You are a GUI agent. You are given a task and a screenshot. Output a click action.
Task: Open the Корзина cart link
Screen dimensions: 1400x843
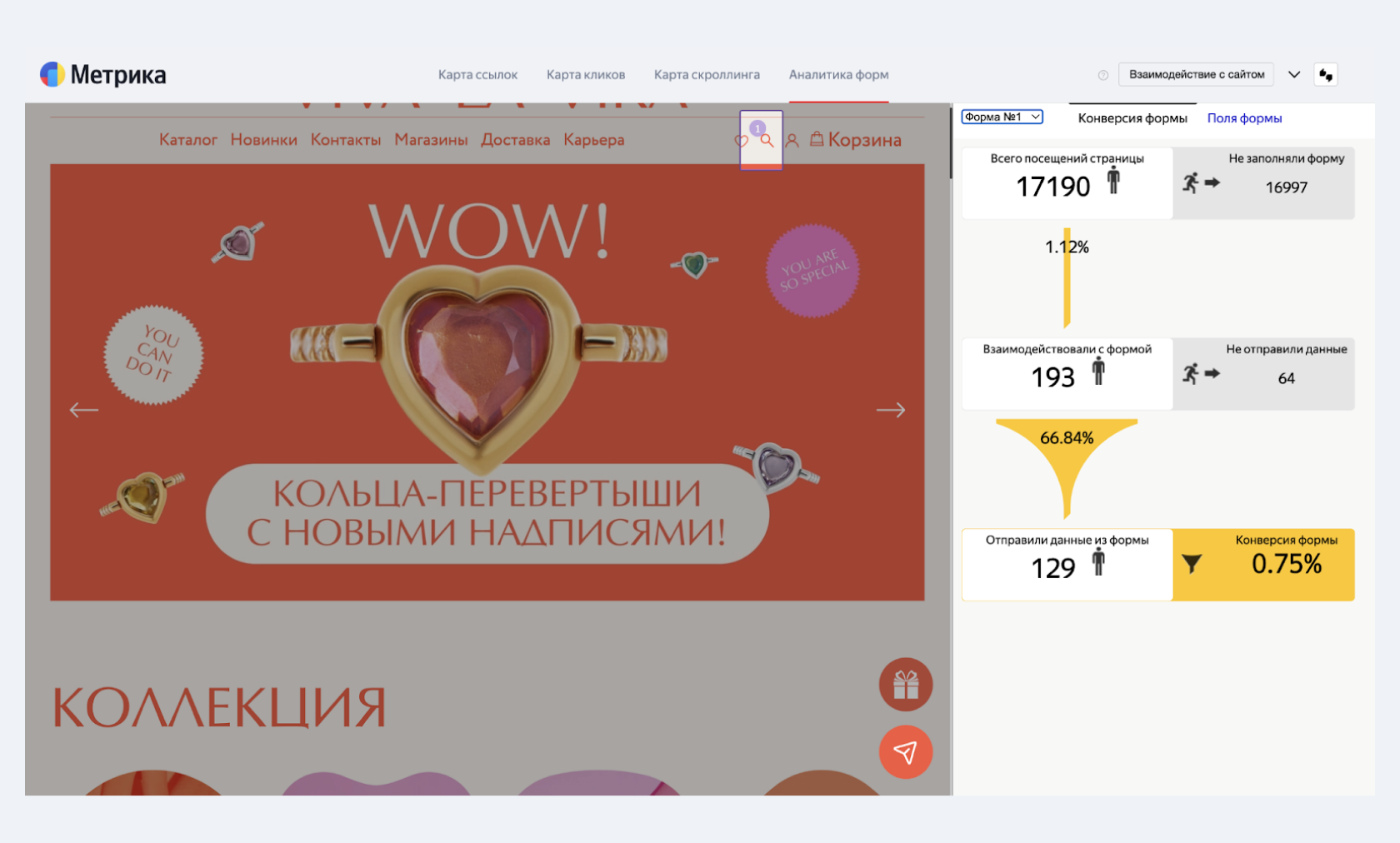(x=864, y=140)
